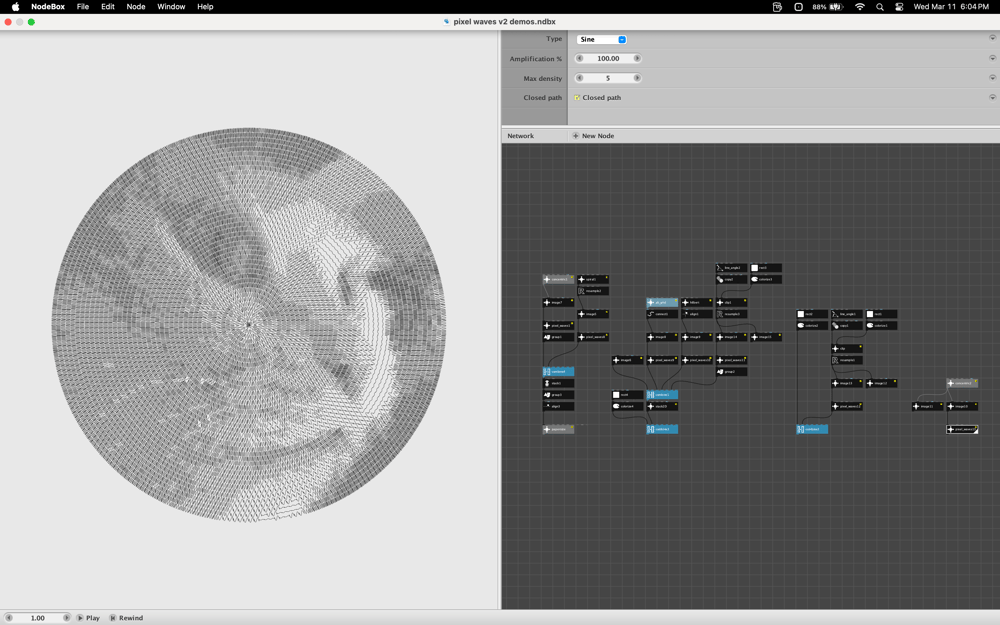The height and width of the screenshot is (625, 1000).
Task: Select the blue combine1 node
Action: (x=662, y=394)
